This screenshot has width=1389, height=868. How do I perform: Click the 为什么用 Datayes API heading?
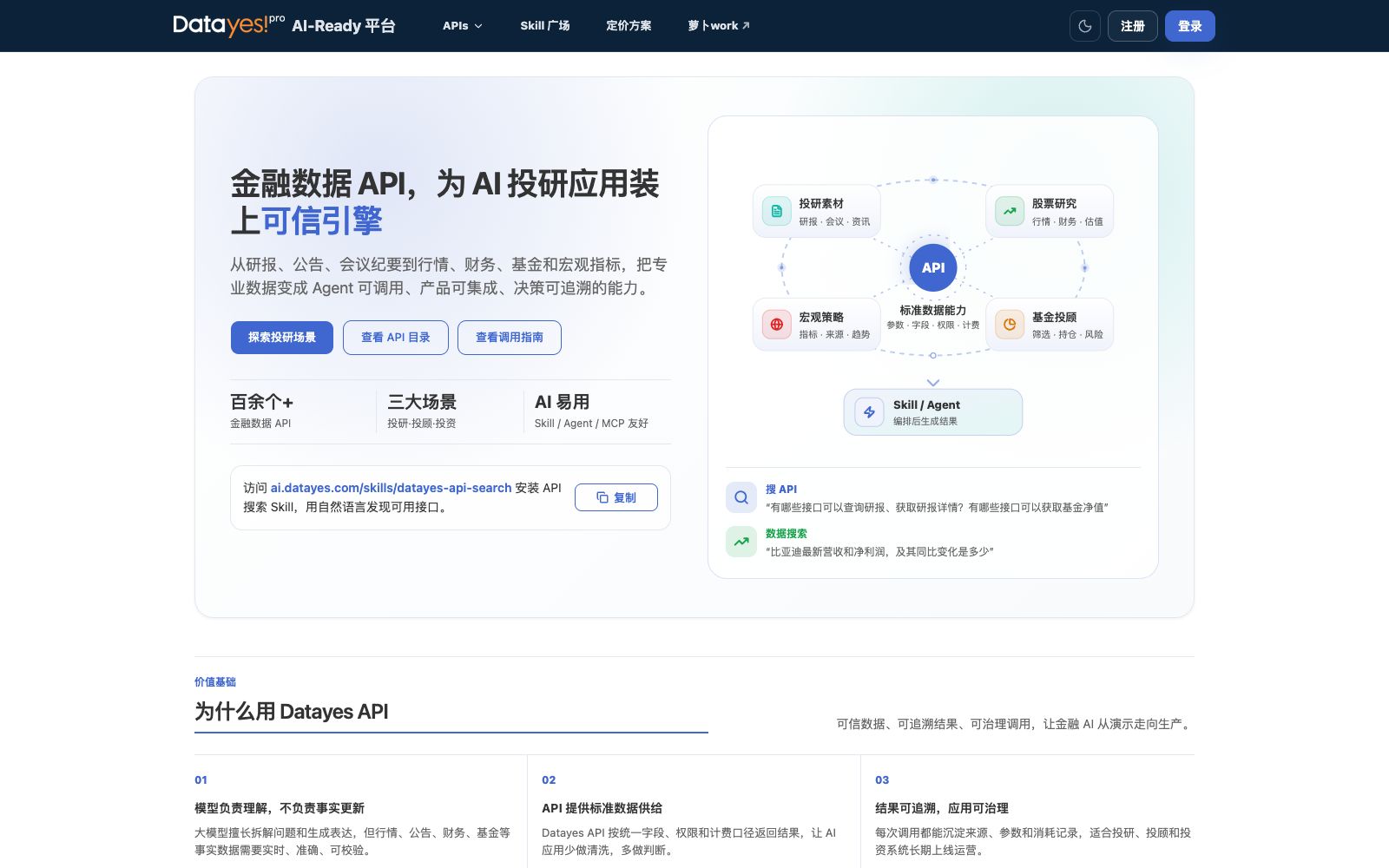coord(292,712)
